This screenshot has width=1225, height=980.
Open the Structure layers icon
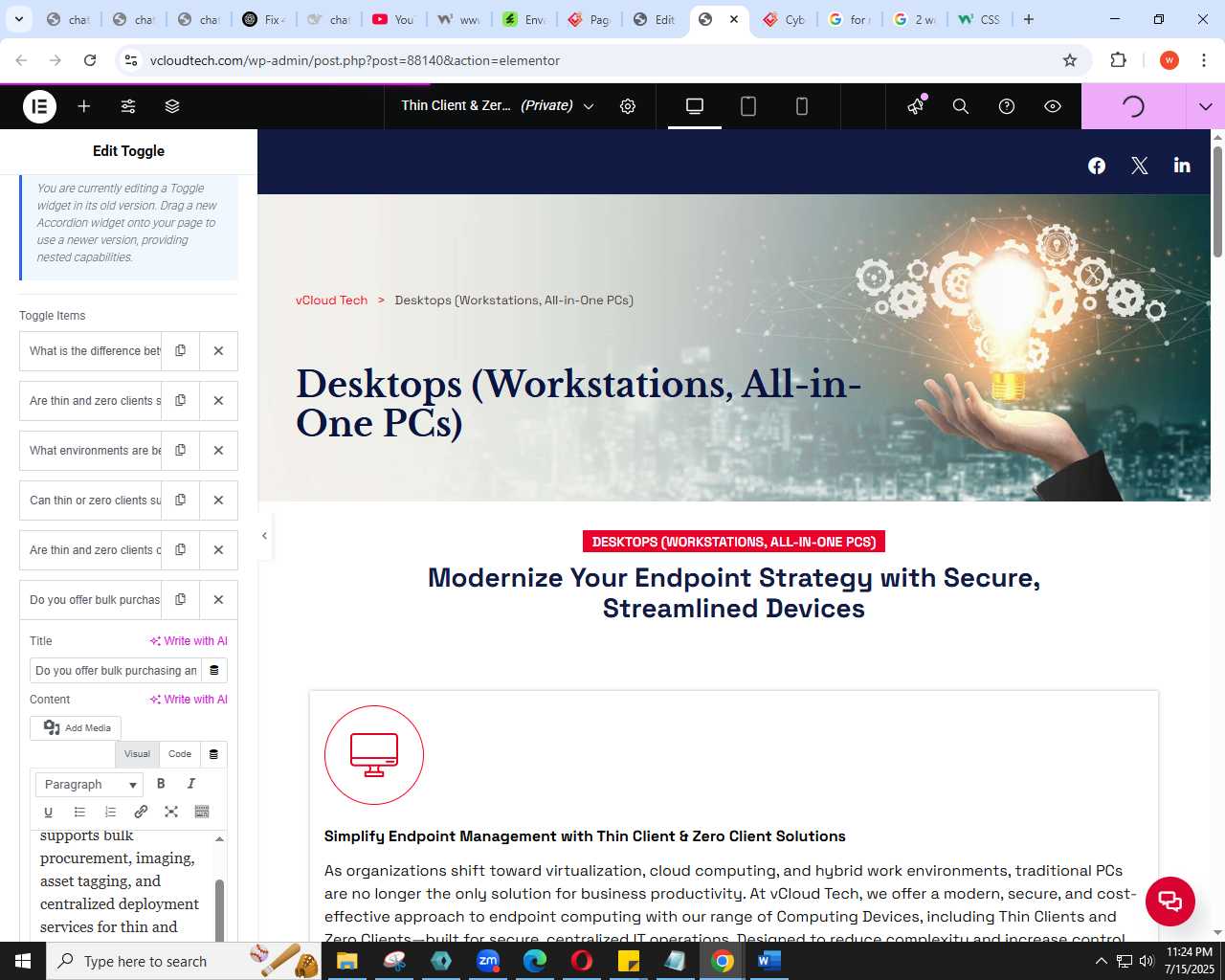[172, 106]
